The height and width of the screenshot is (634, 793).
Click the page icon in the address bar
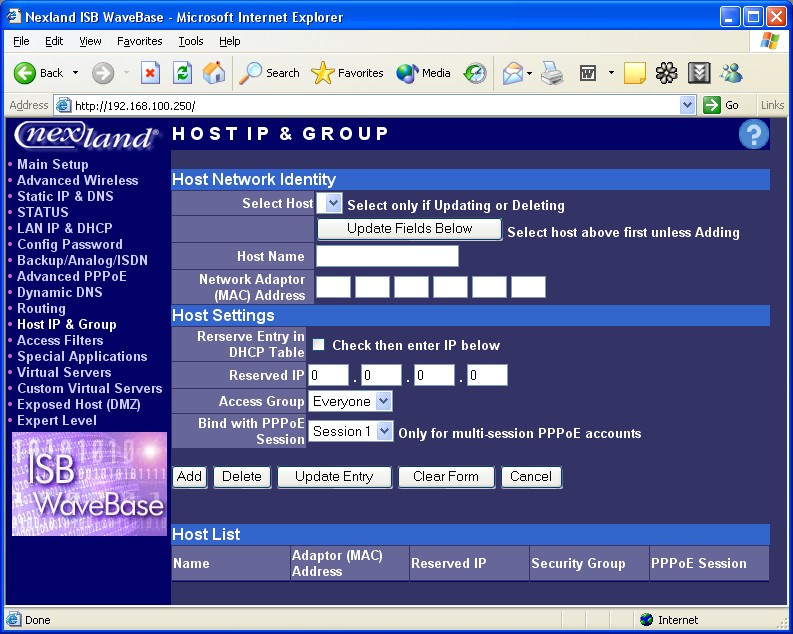(x=63, y=105)
